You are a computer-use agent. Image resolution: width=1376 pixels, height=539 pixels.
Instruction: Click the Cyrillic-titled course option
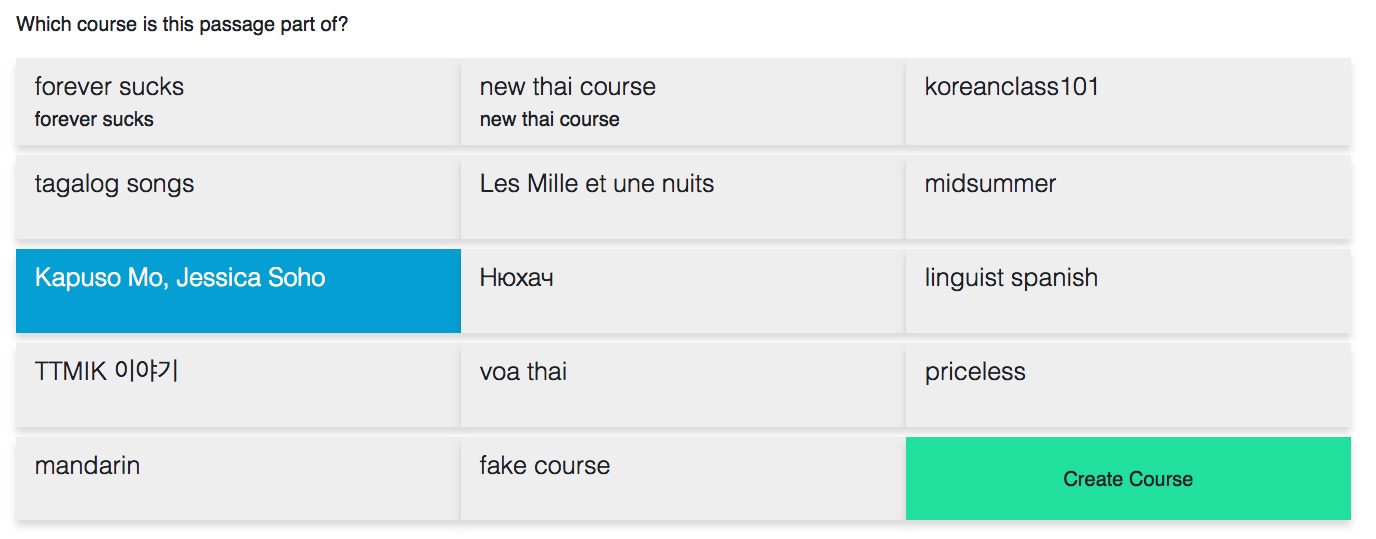point(517,278)
